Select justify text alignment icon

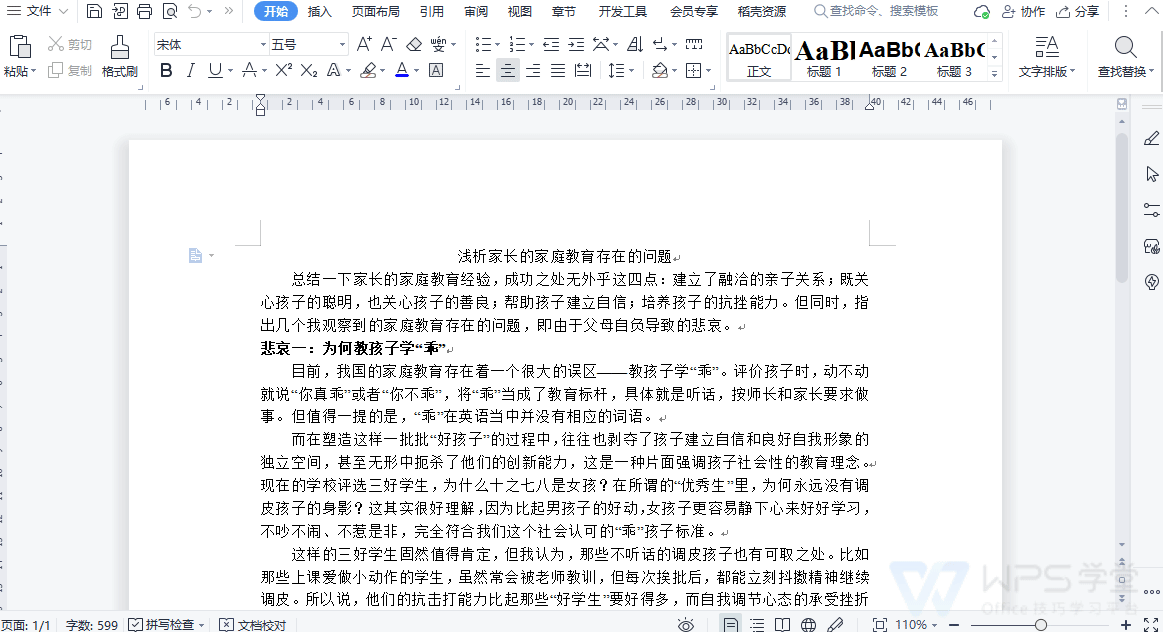click(x=557, y=70)
